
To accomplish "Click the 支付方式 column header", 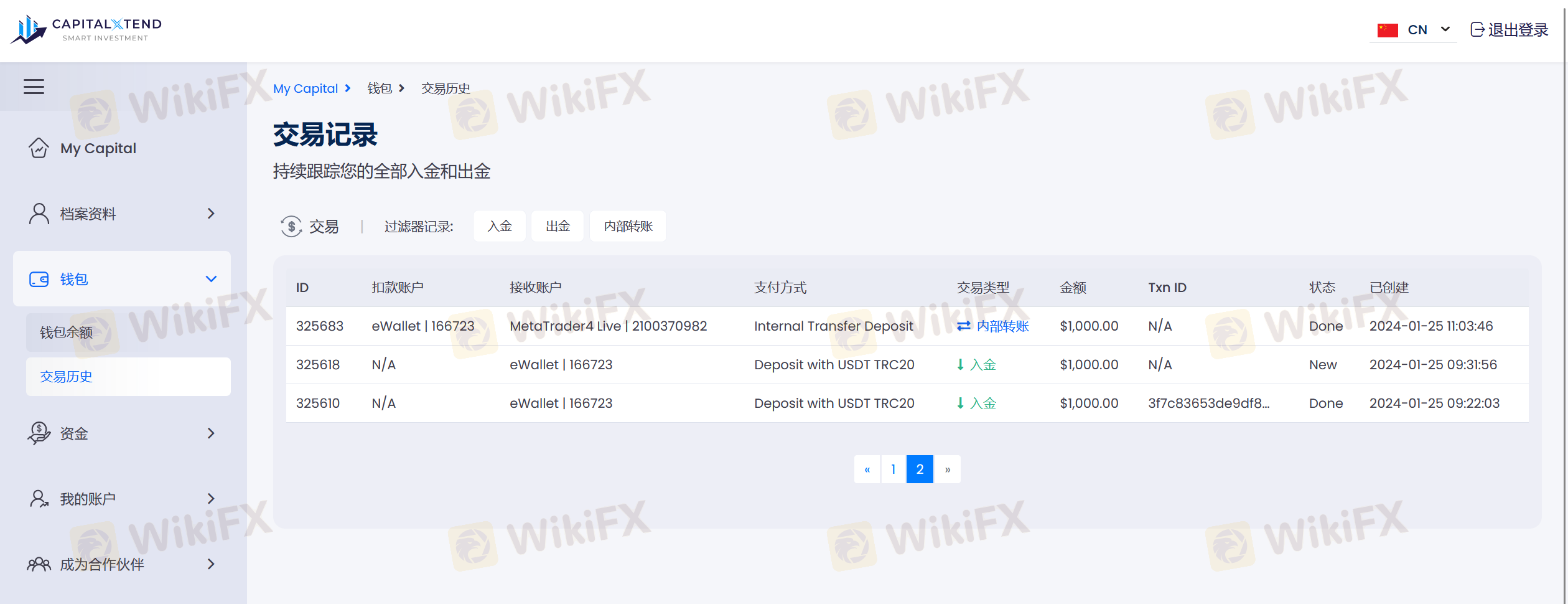I will (x=780, y=287).
